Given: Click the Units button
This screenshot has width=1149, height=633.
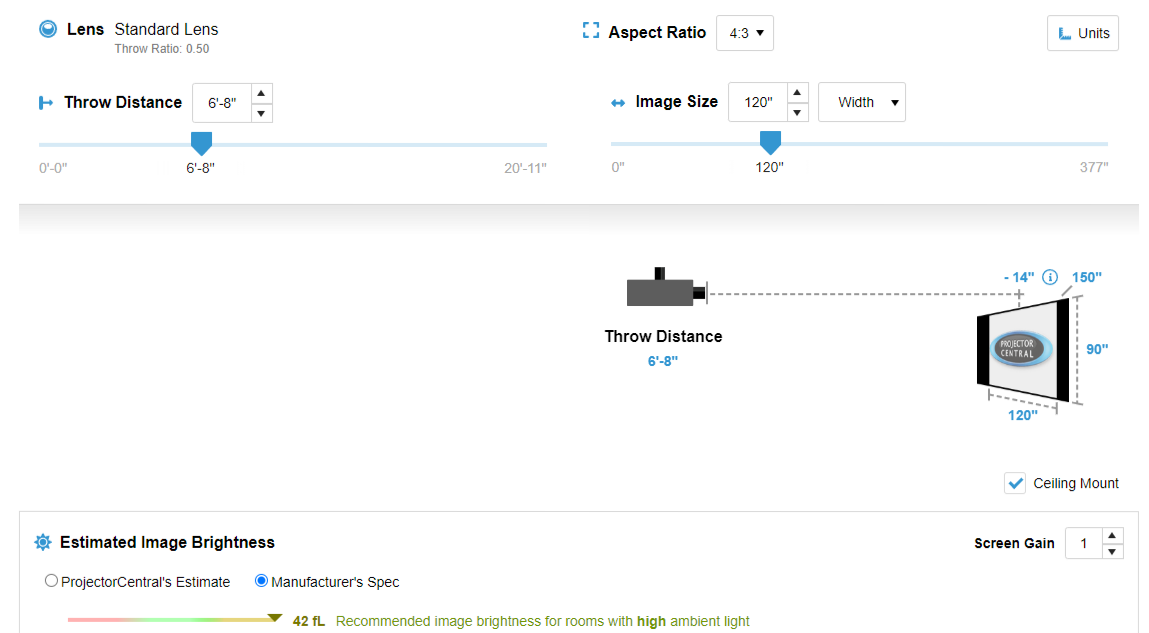Looking at the screenshot, I should click(1083, 33).
